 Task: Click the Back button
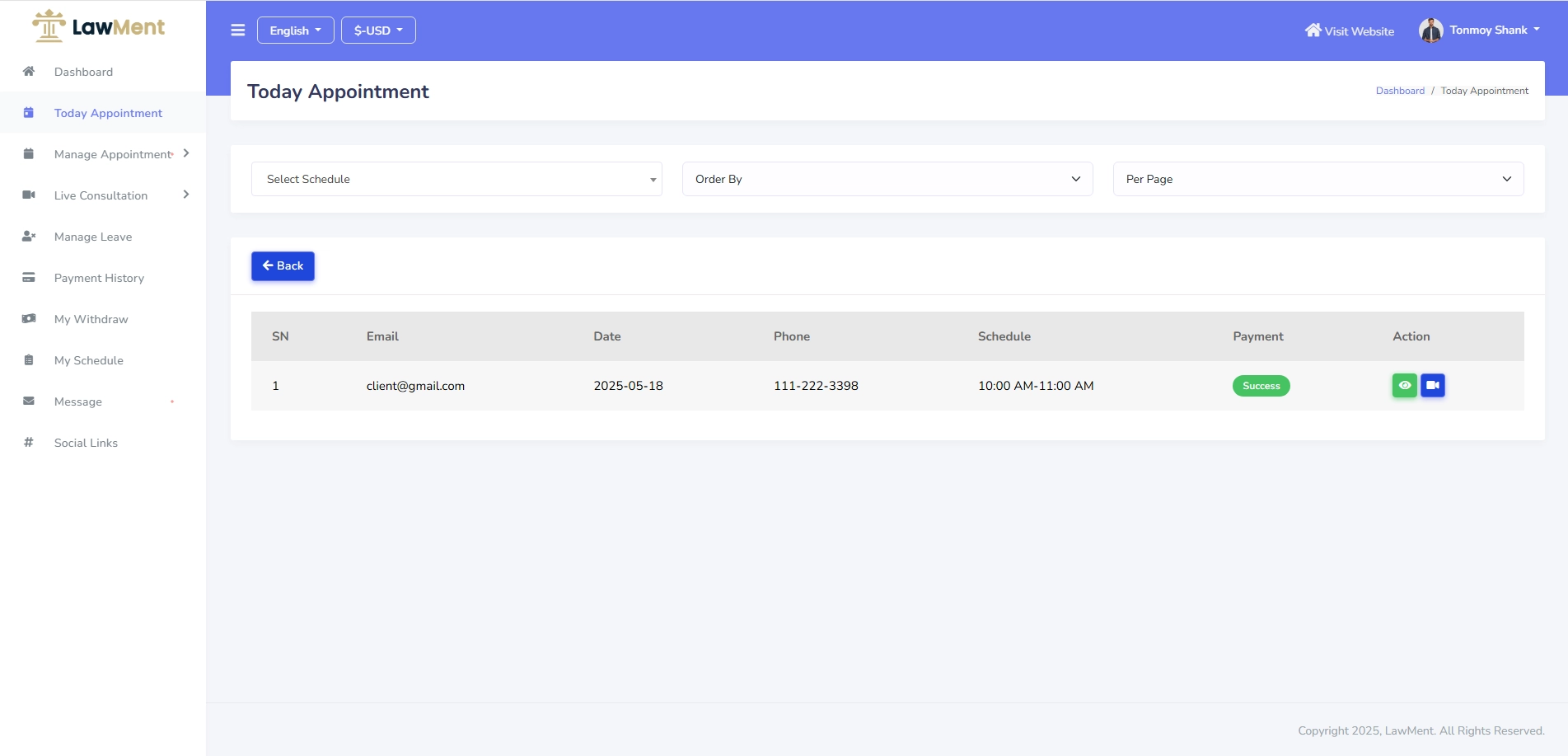coord(283,265)
